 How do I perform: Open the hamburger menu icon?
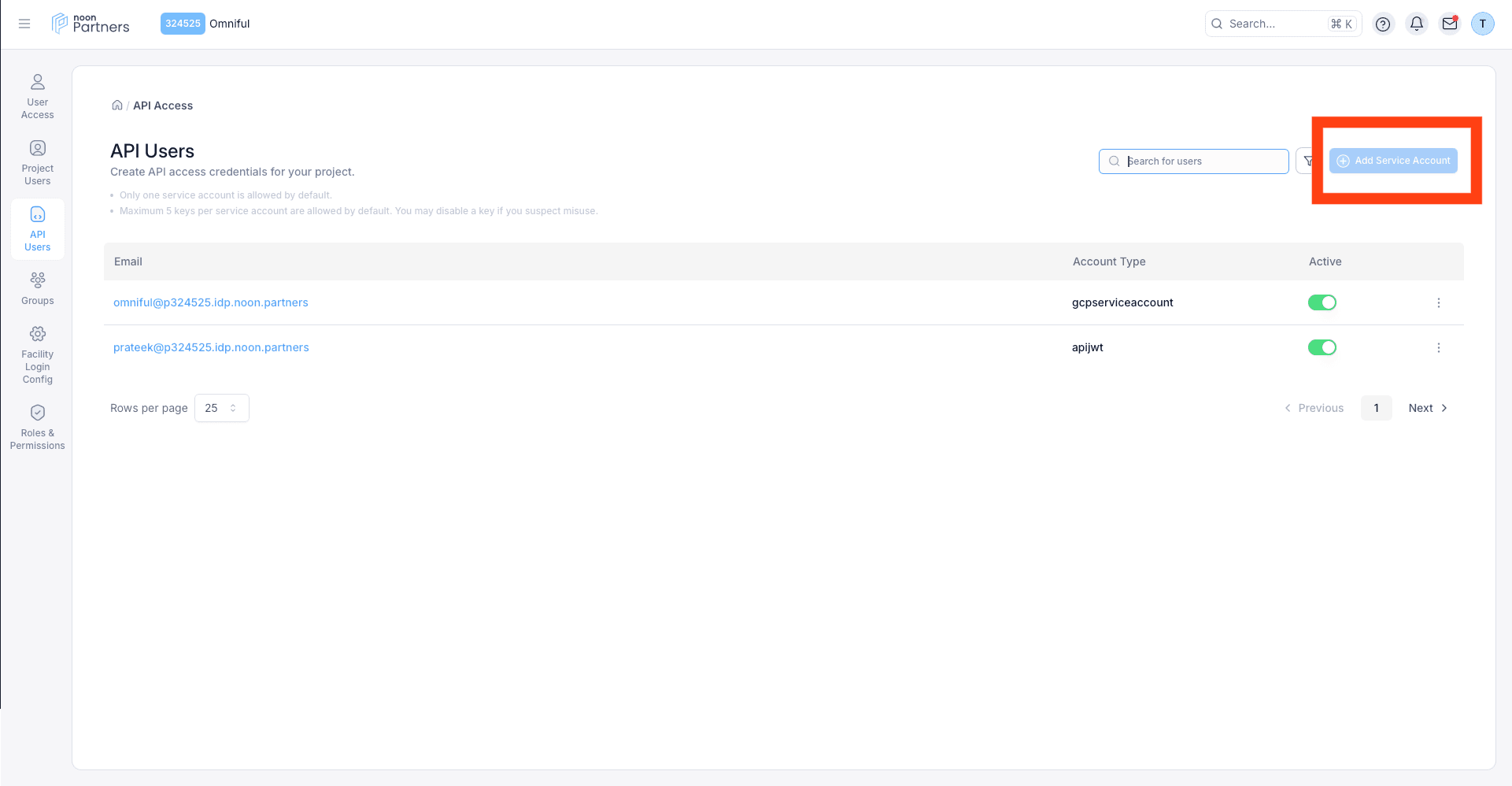coord(24,24)
